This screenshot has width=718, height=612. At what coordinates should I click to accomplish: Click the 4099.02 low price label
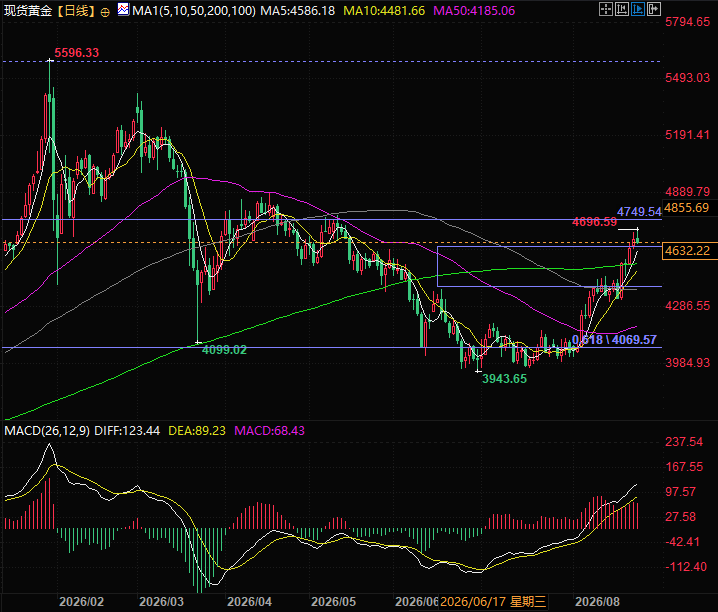pos(224,350)
